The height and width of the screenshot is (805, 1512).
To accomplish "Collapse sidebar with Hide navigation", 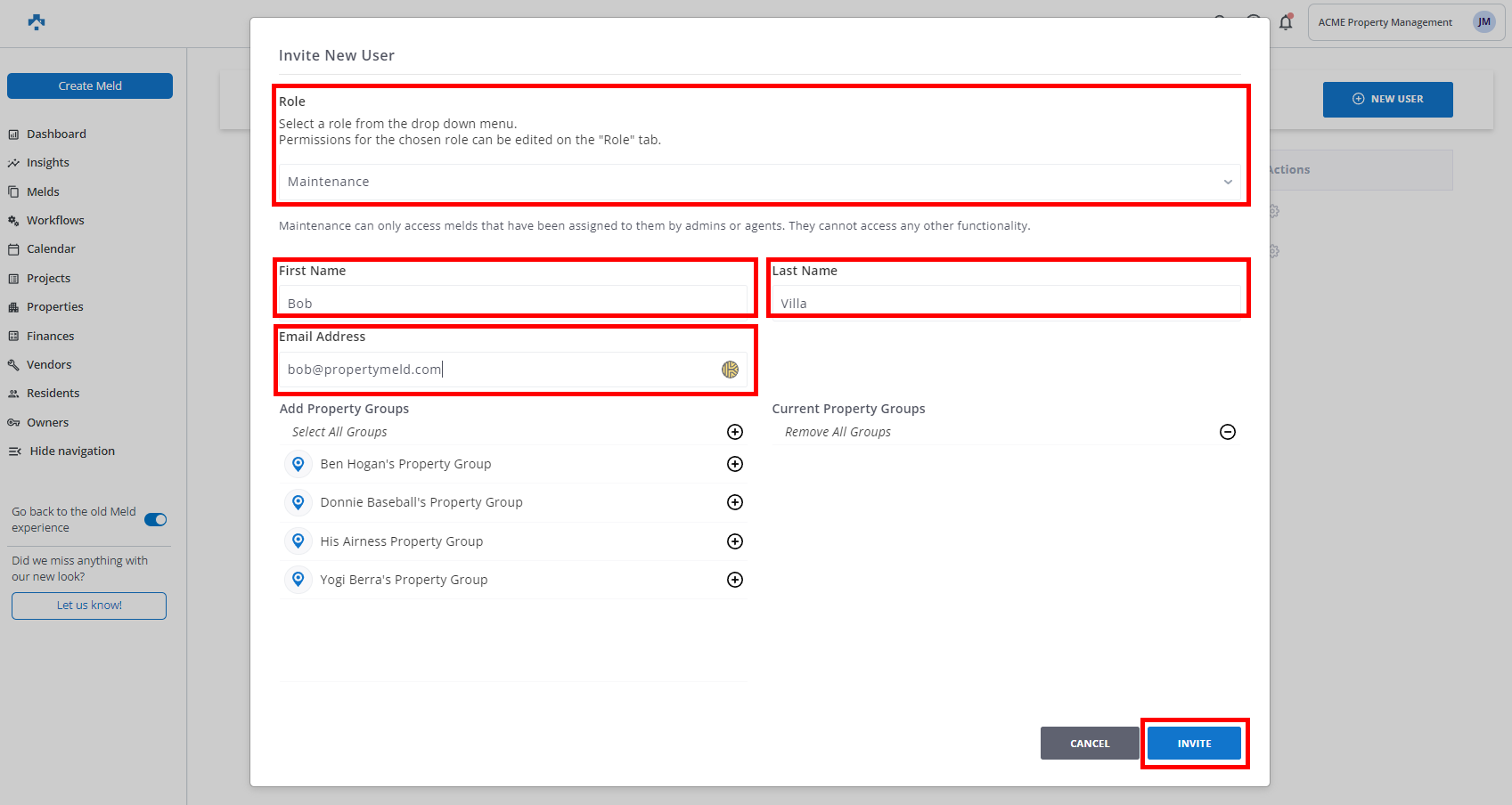I will 62,451.
